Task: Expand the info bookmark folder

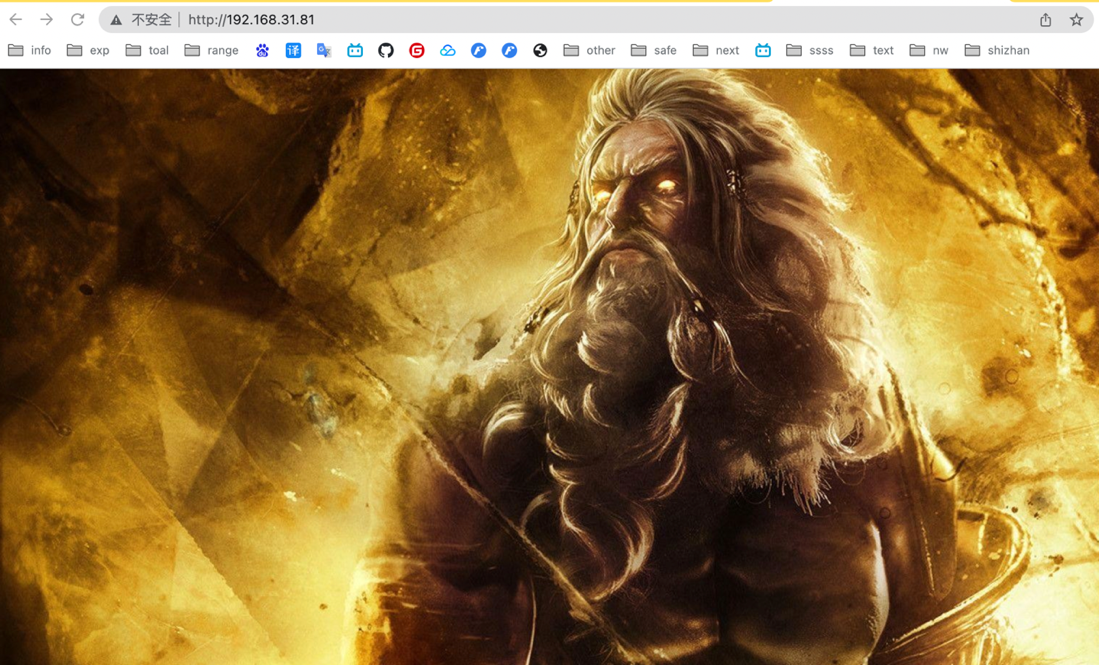Action: [30, 50]
